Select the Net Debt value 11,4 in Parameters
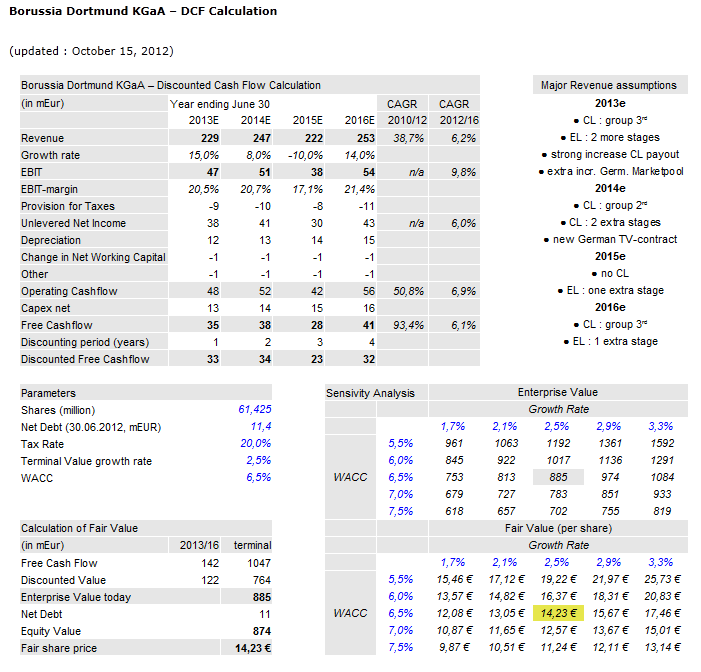 260,426
